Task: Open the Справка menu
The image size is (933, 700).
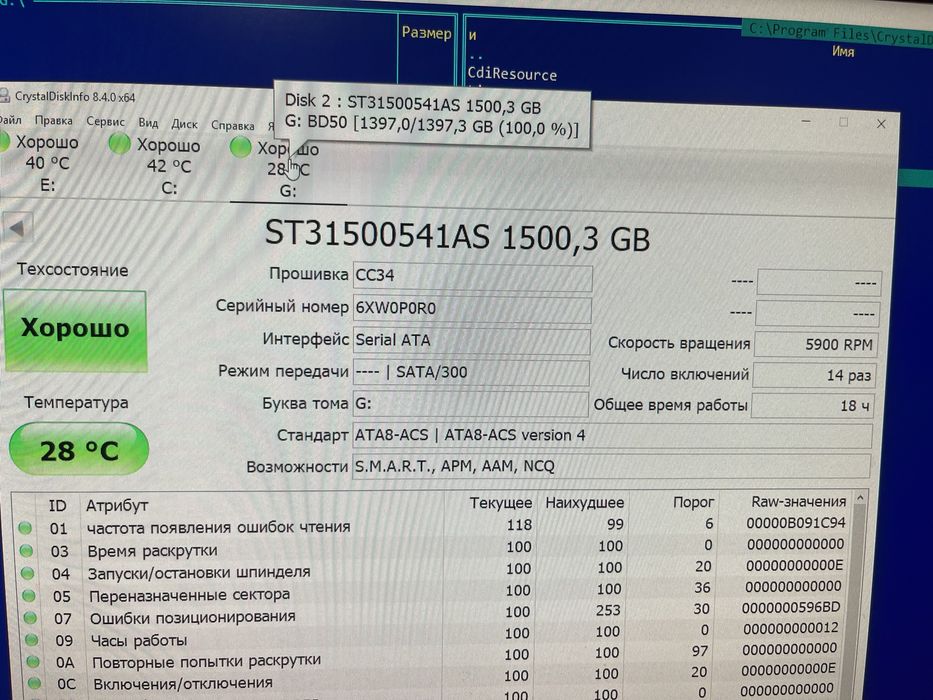Action: (233, 125)
